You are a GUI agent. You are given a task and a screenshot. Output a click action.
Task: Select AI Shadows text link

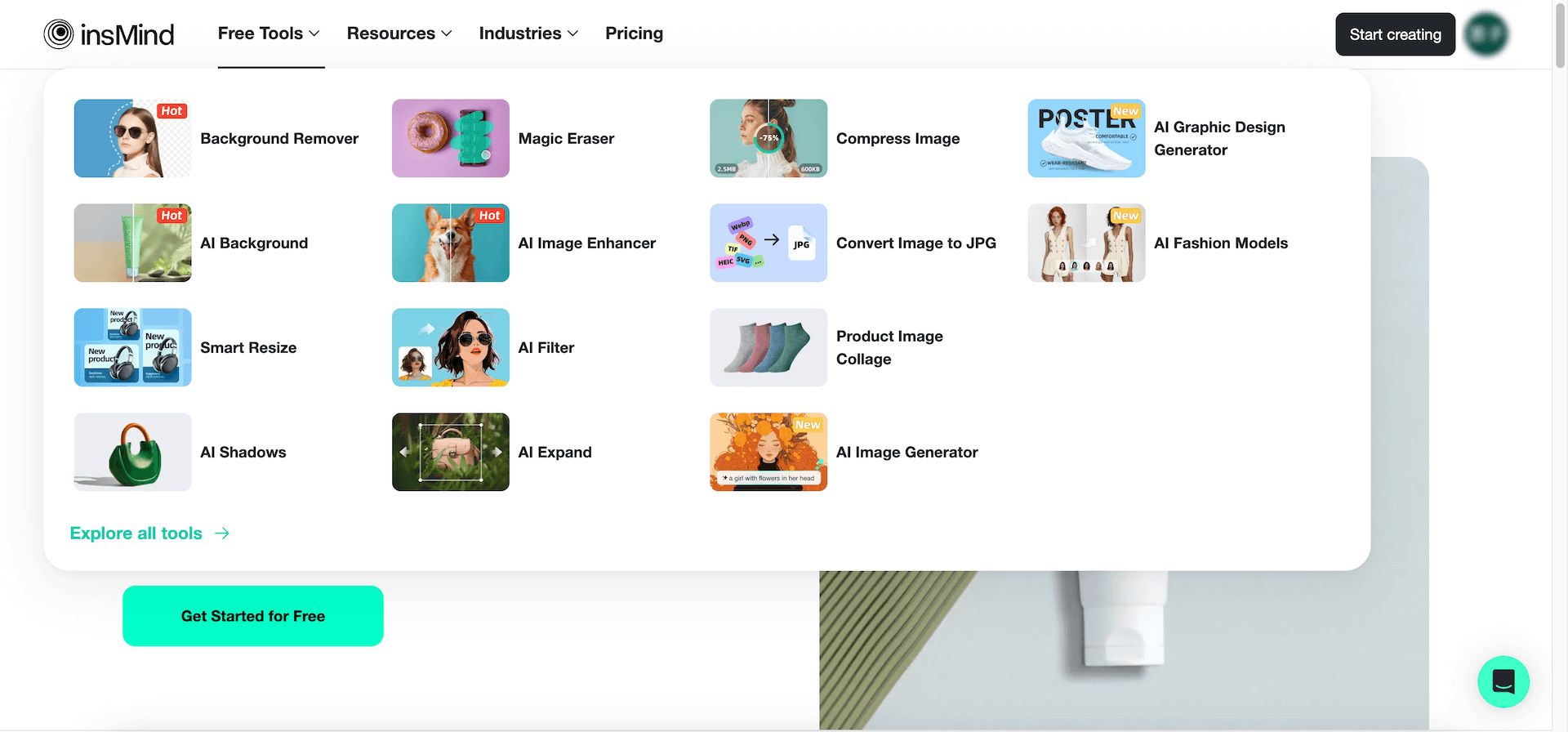click(243, 453)
